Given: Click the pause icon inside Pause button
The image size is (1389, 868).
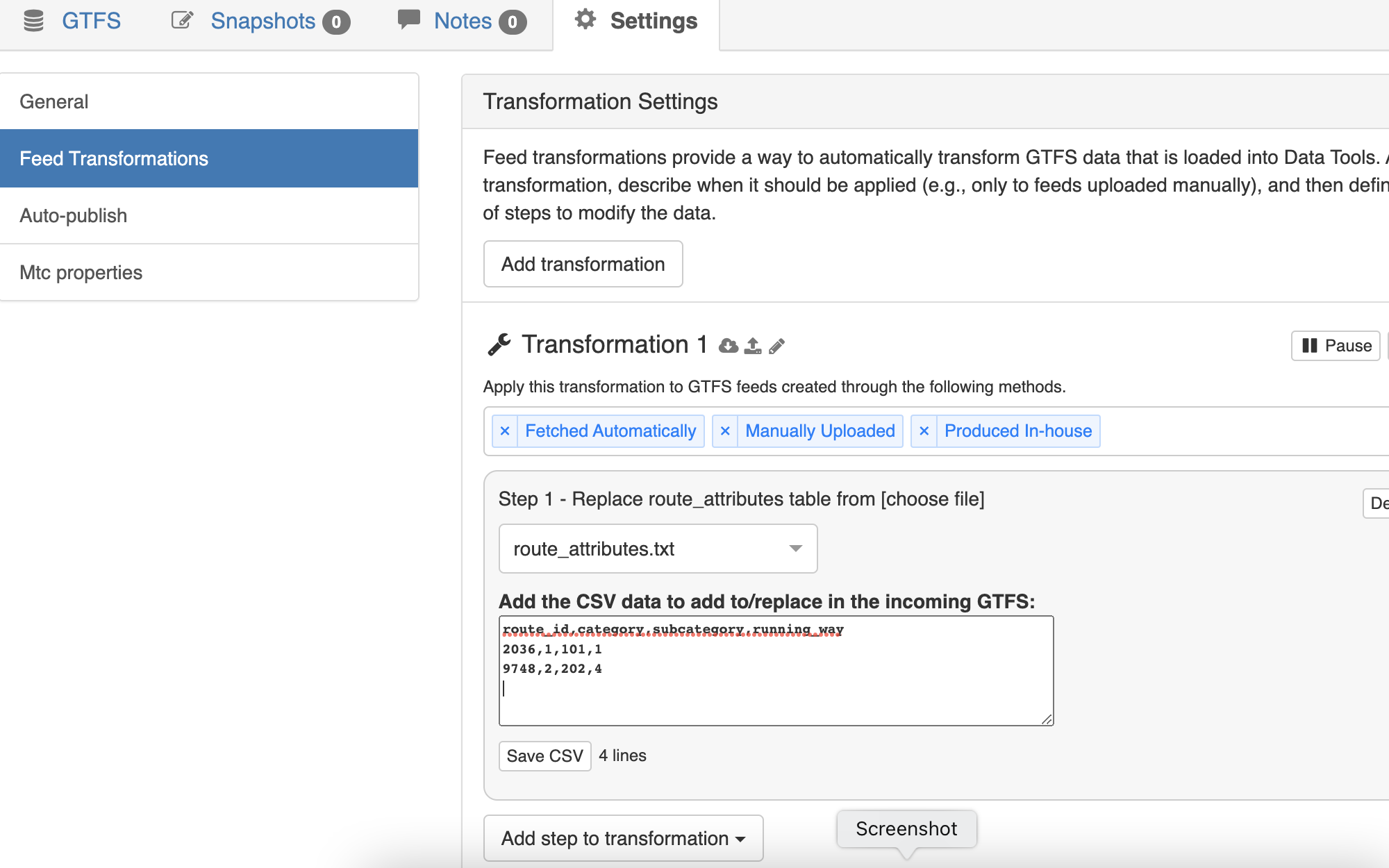Looking at the screenshot, I should 1309,346.
